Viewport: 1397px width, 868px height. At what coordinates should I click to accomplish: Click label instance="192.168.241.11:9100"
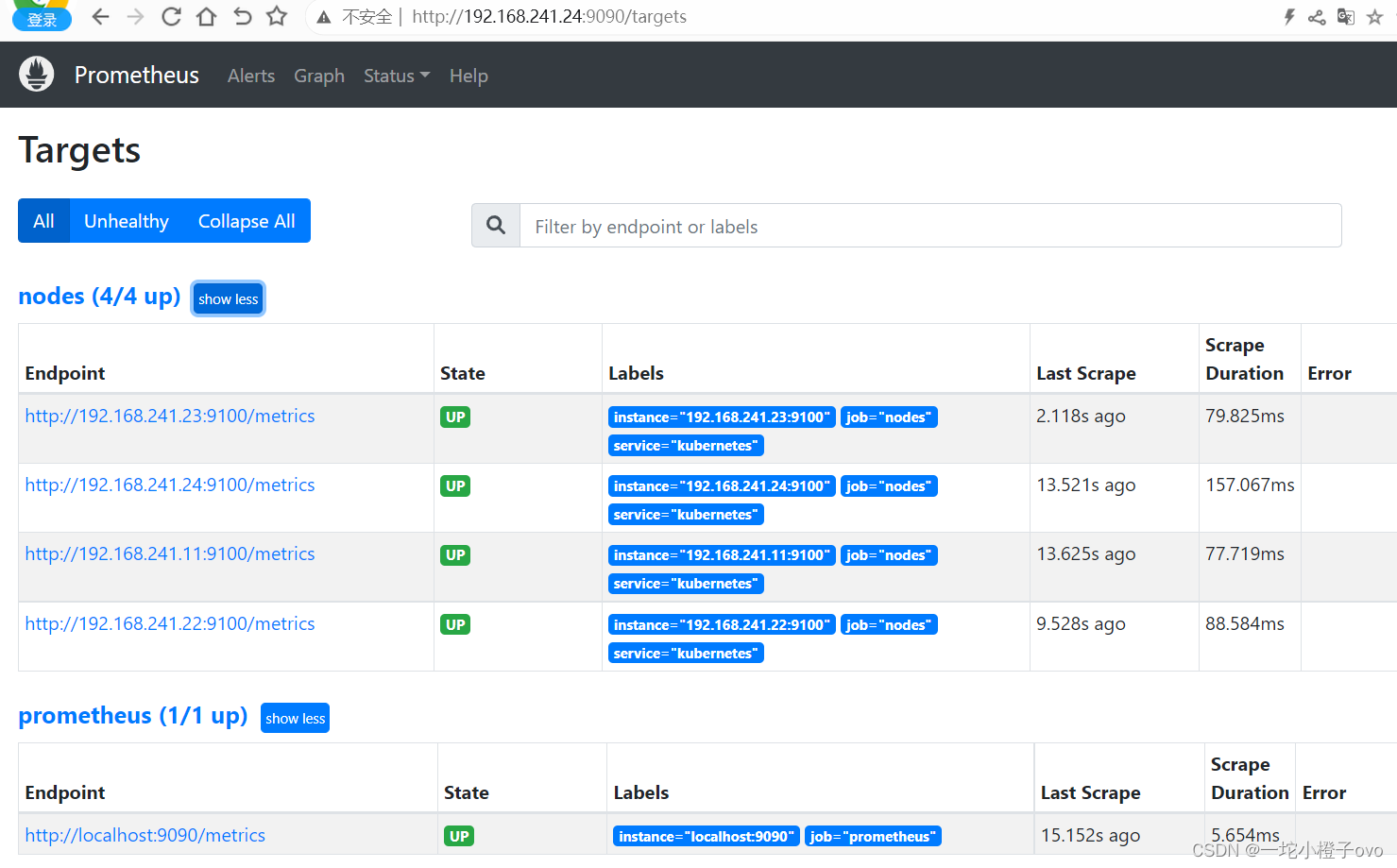click(722, 554)
